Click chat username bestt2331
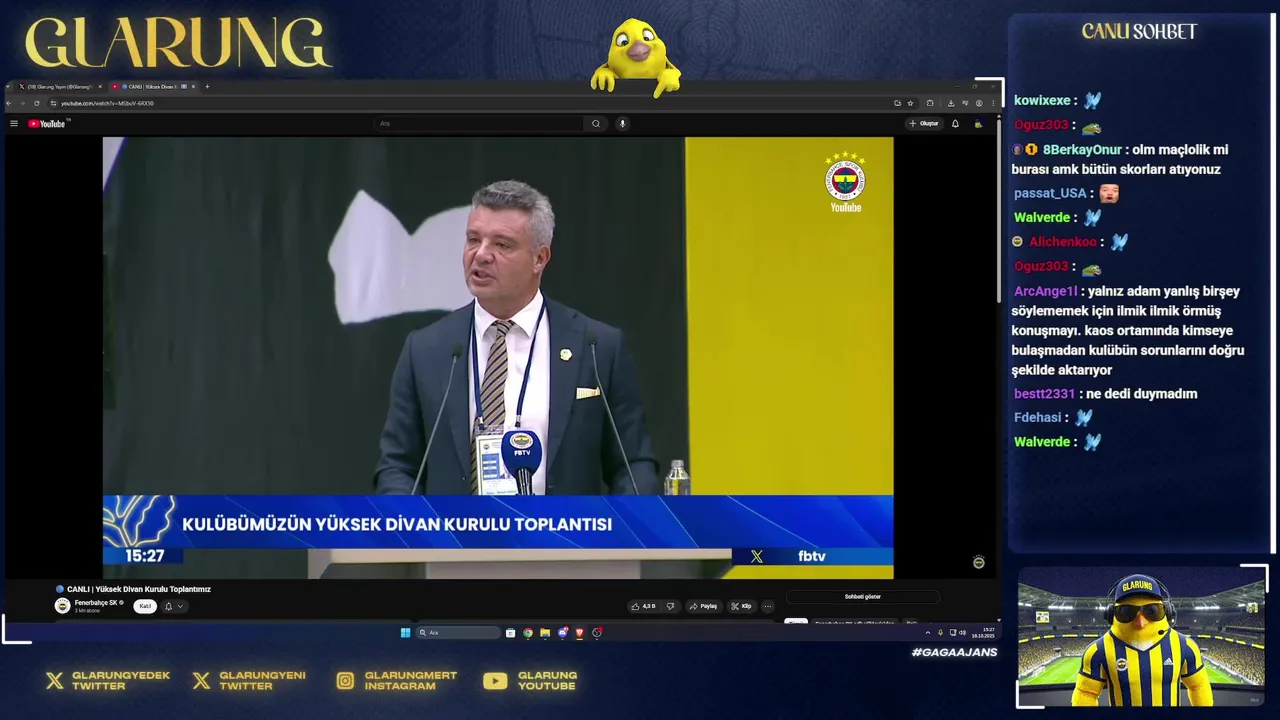This screenshot has height=720, width=1280. [x=1044, y=394]
